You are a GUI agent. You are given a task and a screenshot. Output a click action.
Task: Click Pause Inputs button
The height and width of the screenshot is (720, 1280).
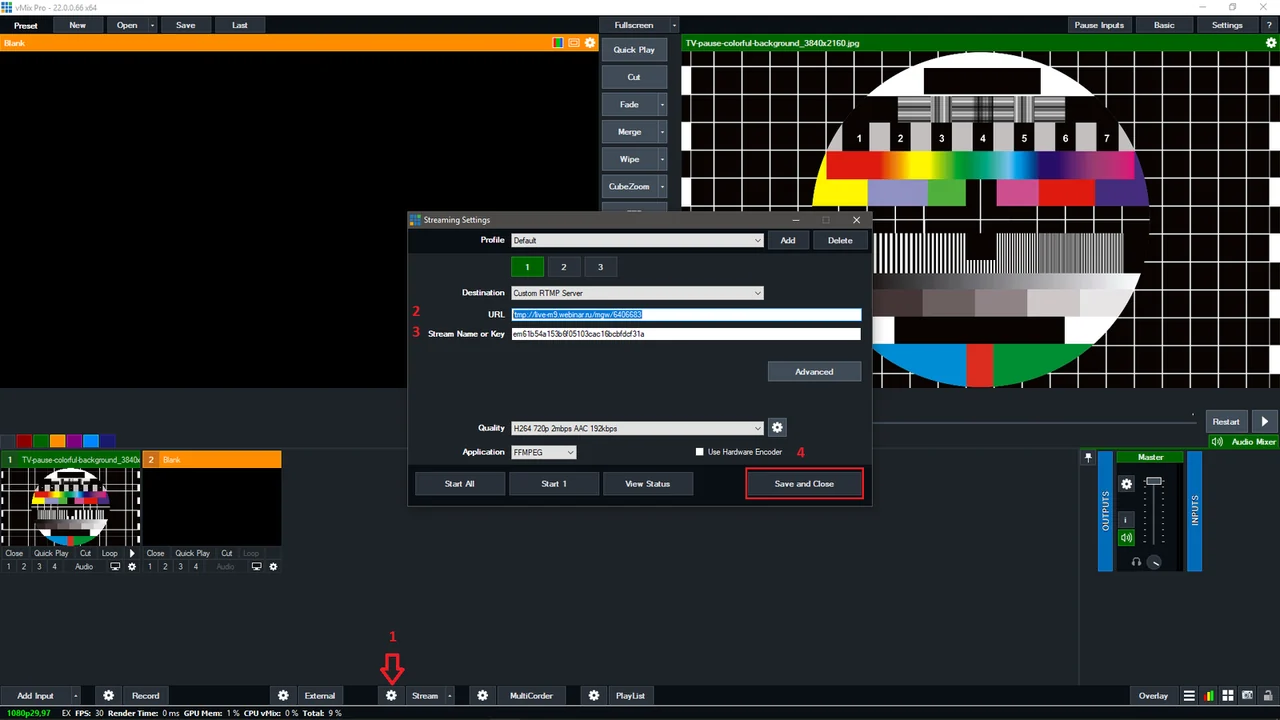pyautogui.click(x=1099, y=25)
